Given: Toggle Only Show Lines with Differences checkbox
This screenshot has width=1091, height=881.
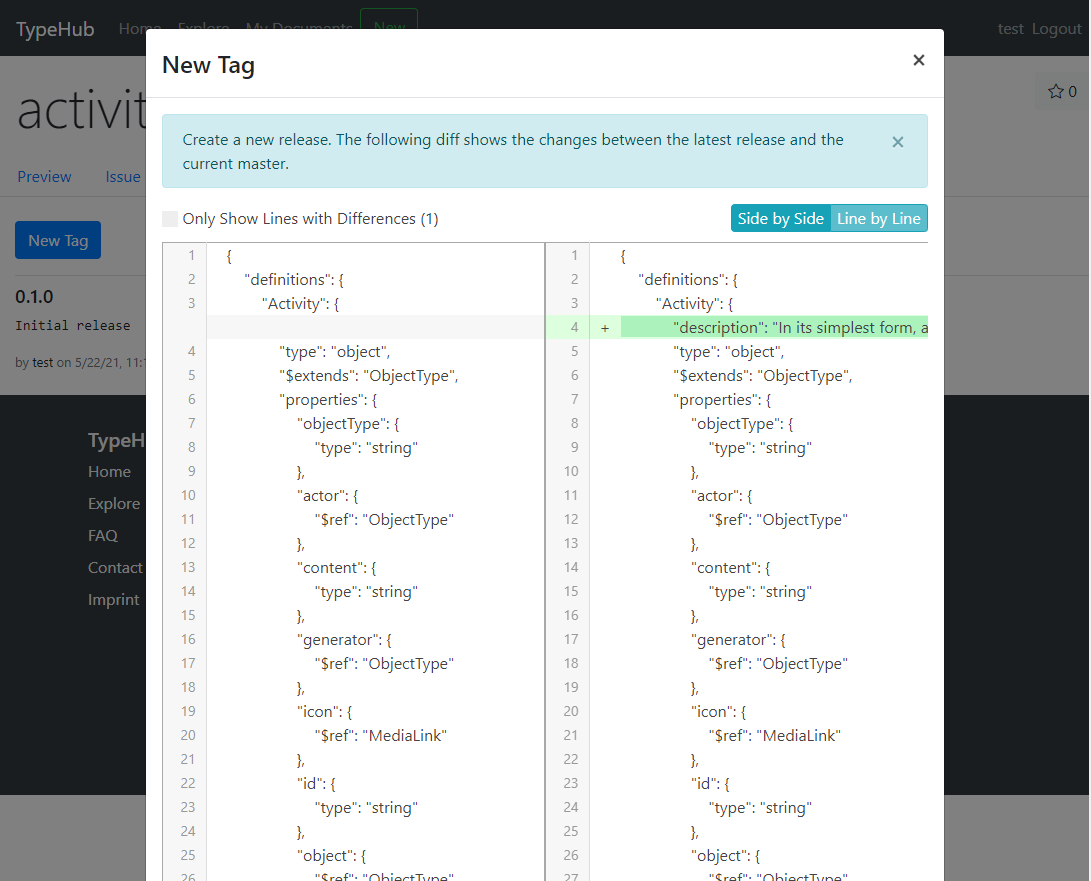Looking at the screenshot, I should (x=170, y=219).
